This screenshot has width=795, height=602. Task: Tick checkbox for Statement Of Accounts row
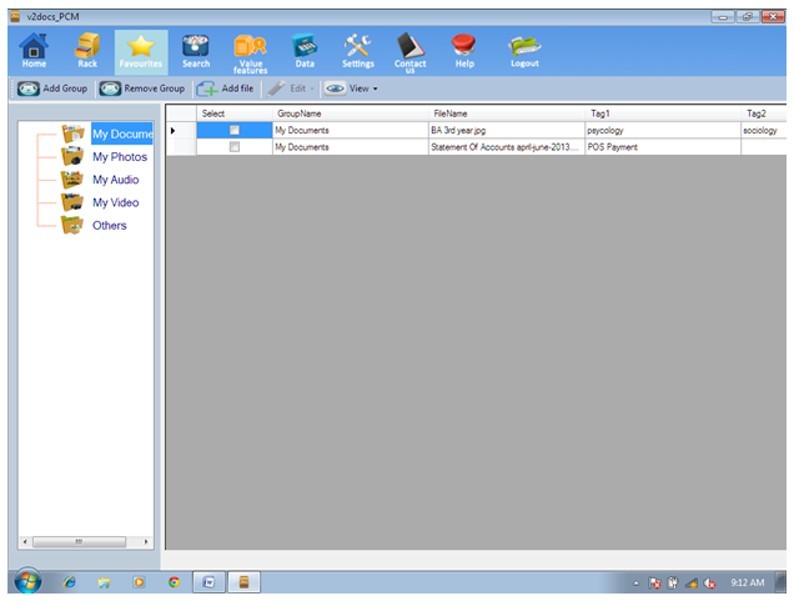234,147
